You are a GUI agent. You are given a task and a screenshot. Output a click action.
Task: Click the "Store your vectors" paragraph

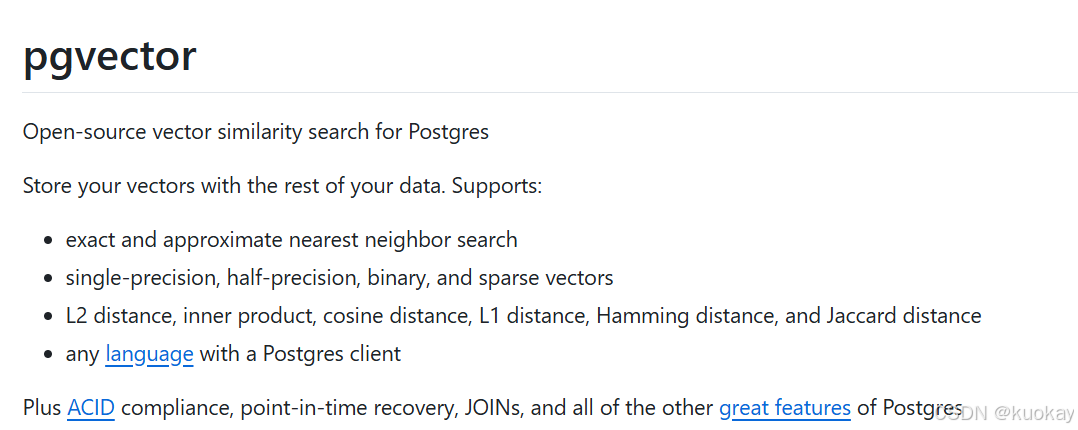point(282,186)
